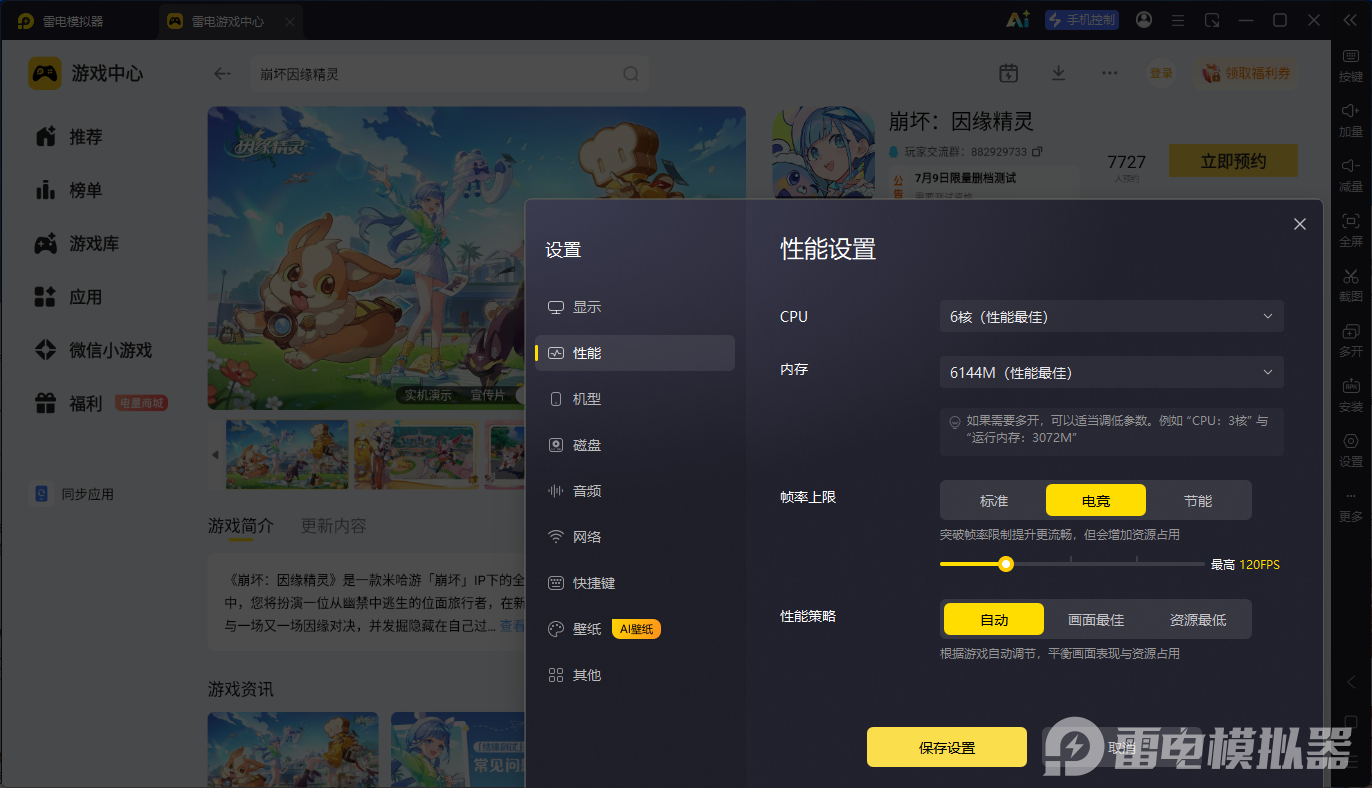Click the search magnifier icon

click(631, 74)
